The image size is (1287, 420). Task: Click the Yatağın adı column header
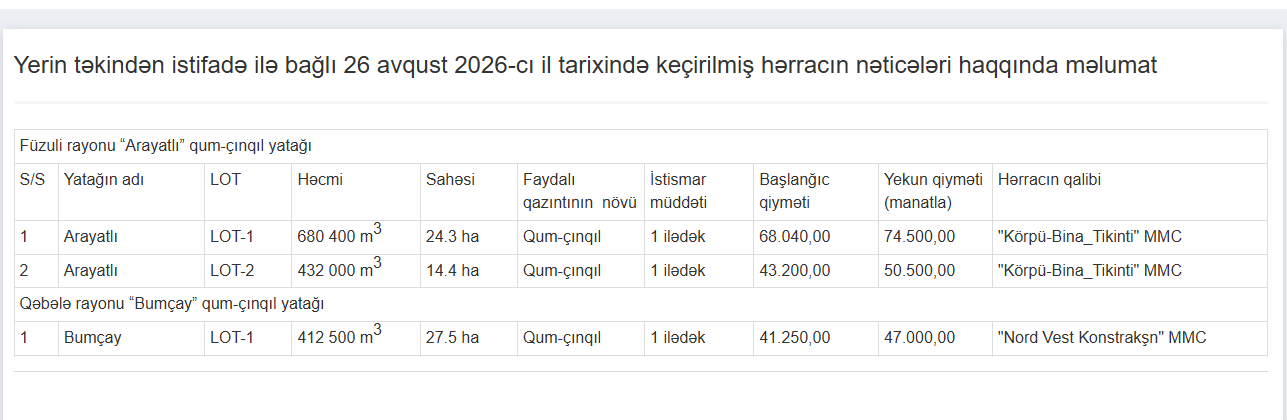coord(132,192)
